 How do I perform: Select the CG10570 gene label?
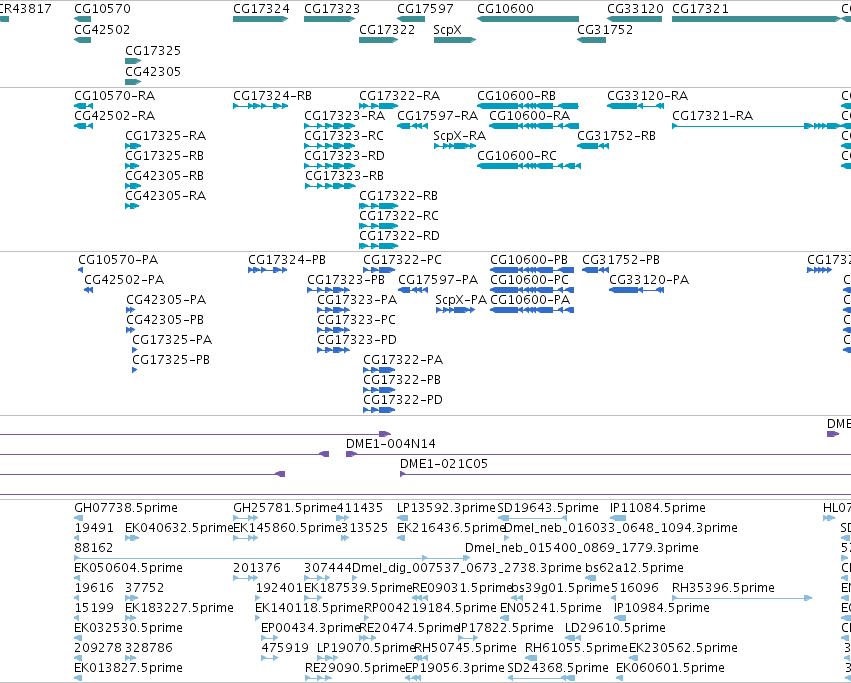coord(102,9)
